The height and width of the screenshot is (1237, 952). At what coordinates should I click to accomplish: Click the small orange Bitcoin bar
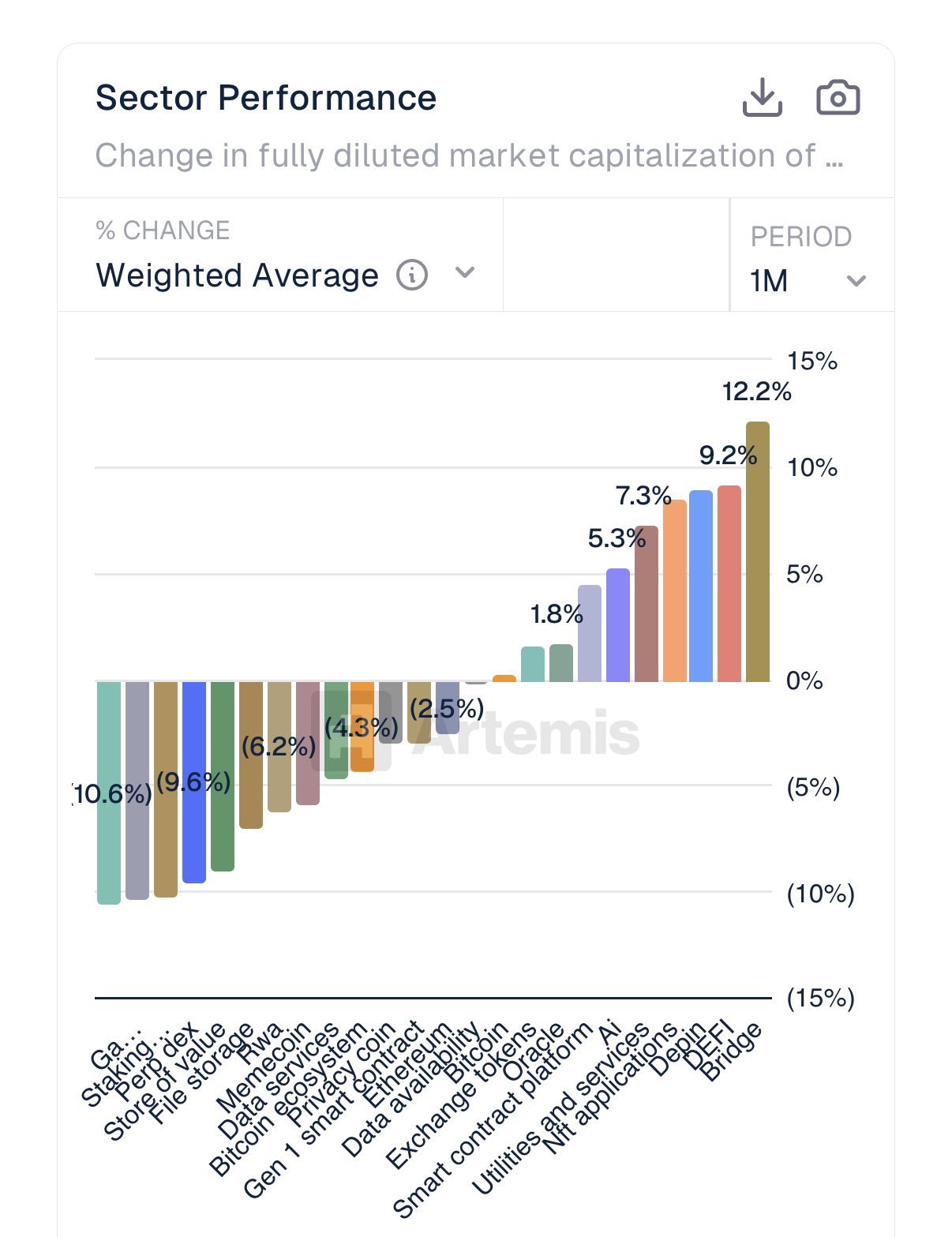coord(504,678)
